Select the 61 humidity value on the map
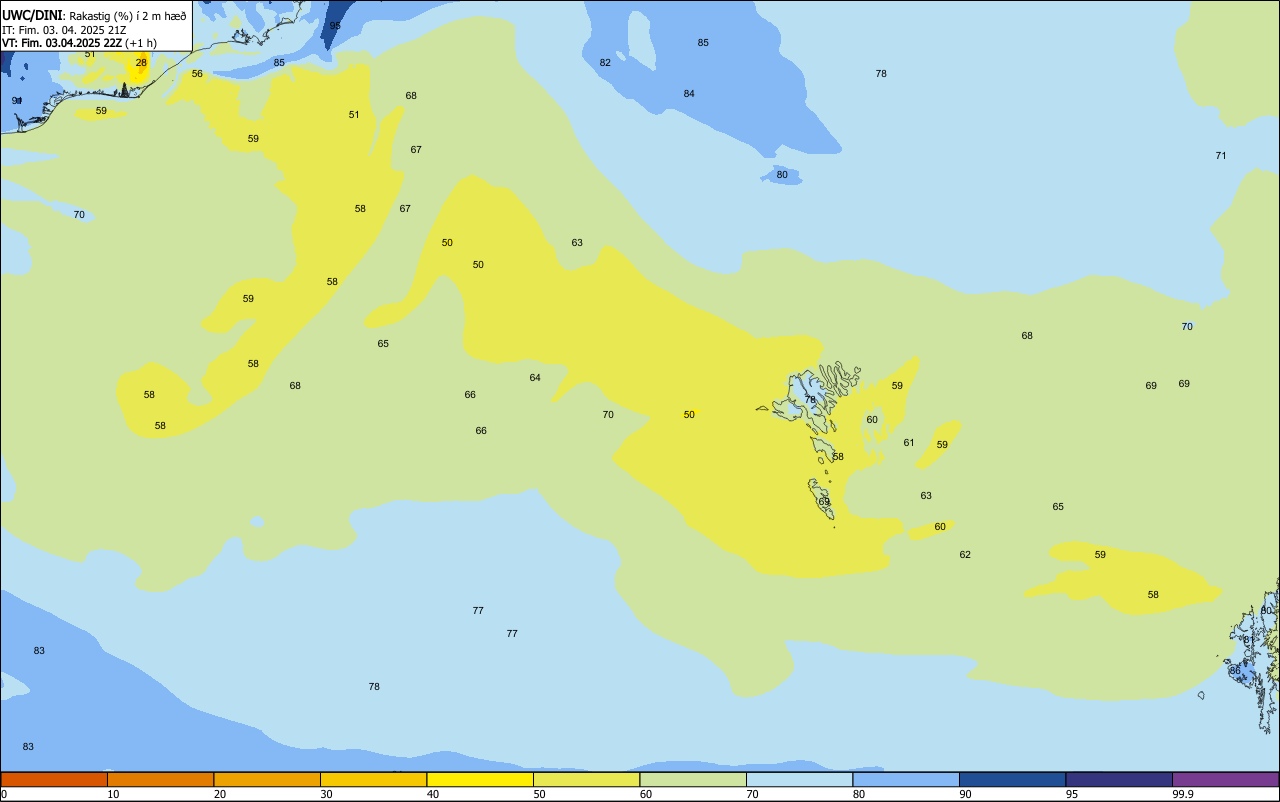Screen dimensions: 1280x802 pyautogui.click(x=909, y=442)
